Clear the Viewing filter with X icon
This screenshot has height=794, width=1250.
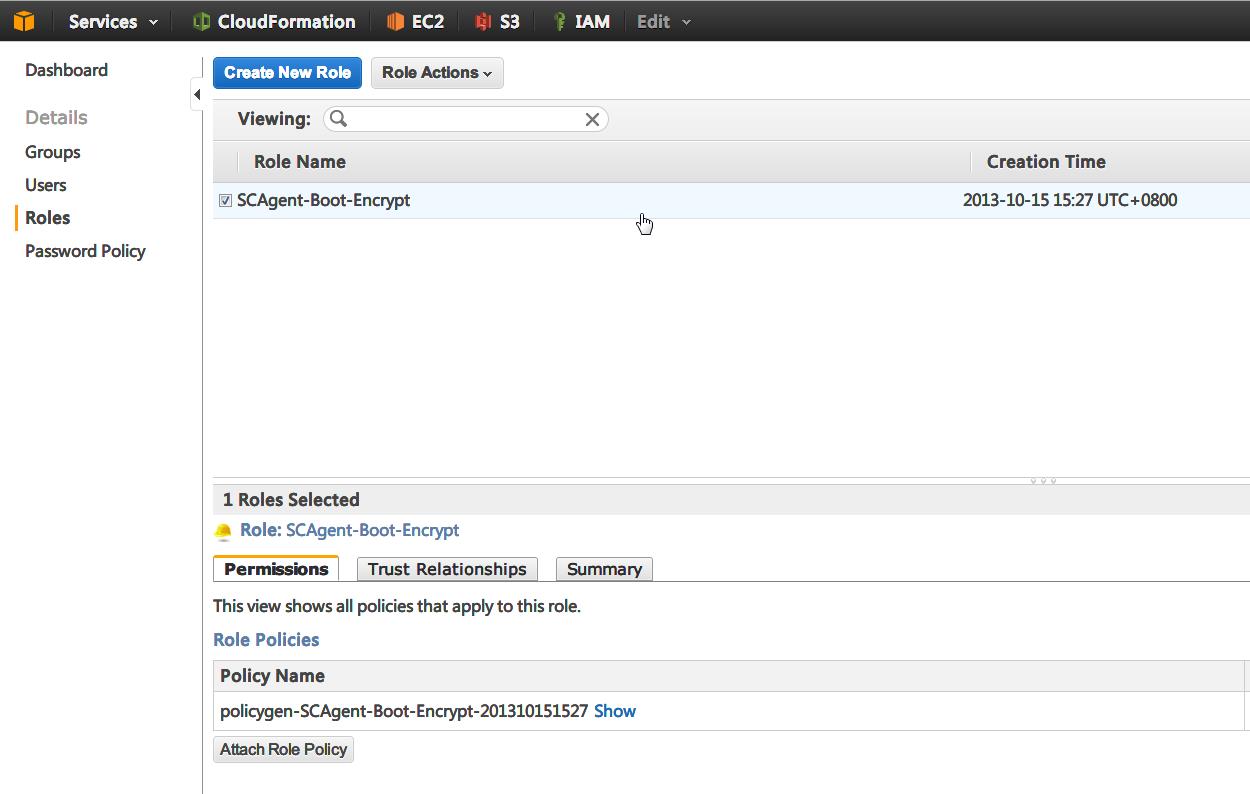(x=592, y=119)
